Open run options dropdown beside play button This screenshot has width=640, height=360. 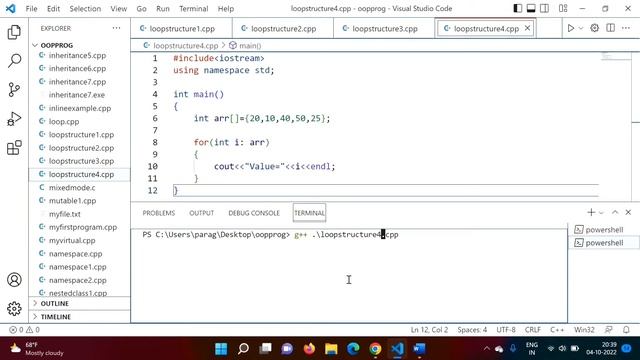point(581,28)
